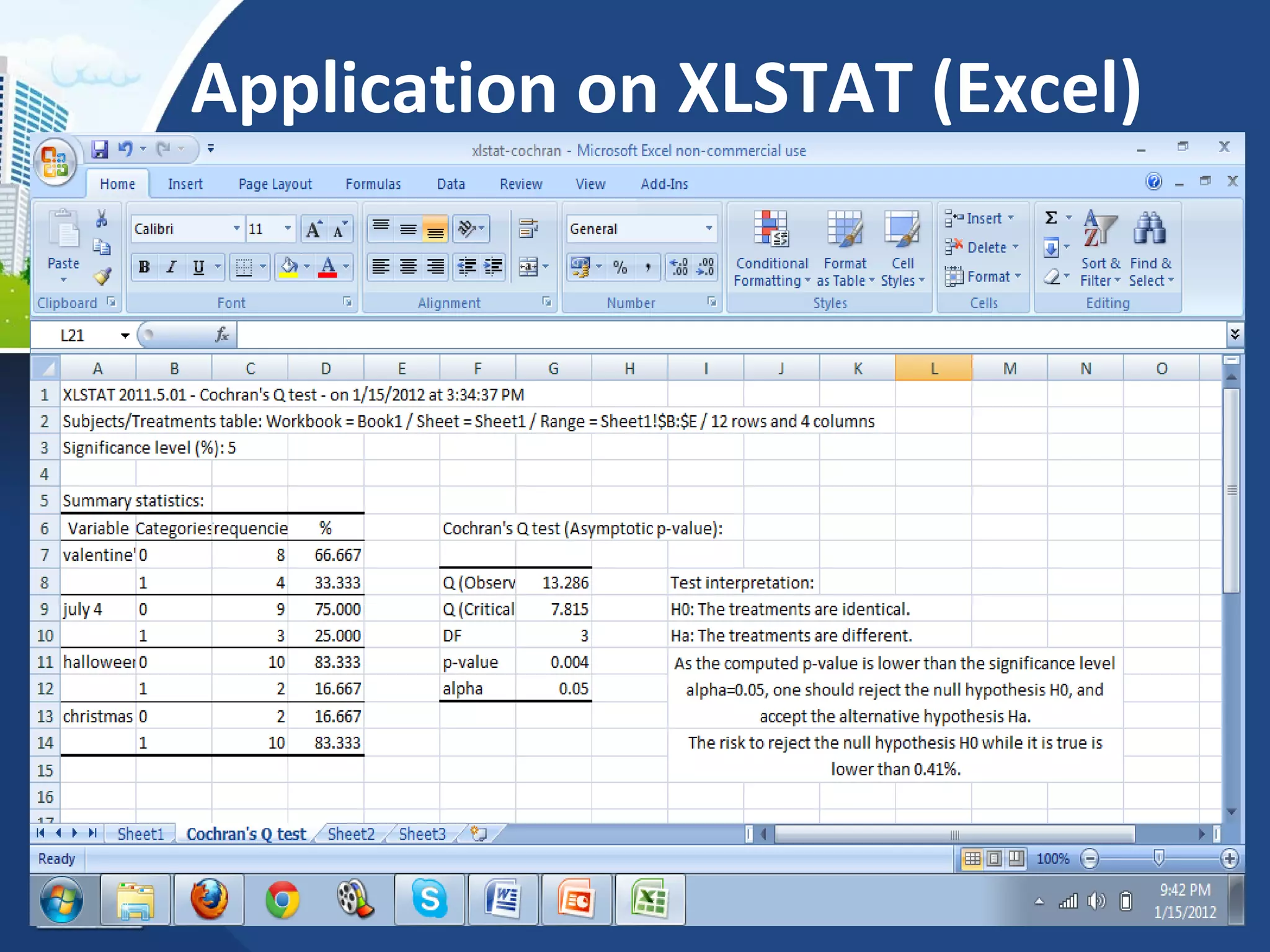Image resolution: width=1270 pixels, height=952 pixels.
Task: Click the zoom slider handle
Action: 1158,858
